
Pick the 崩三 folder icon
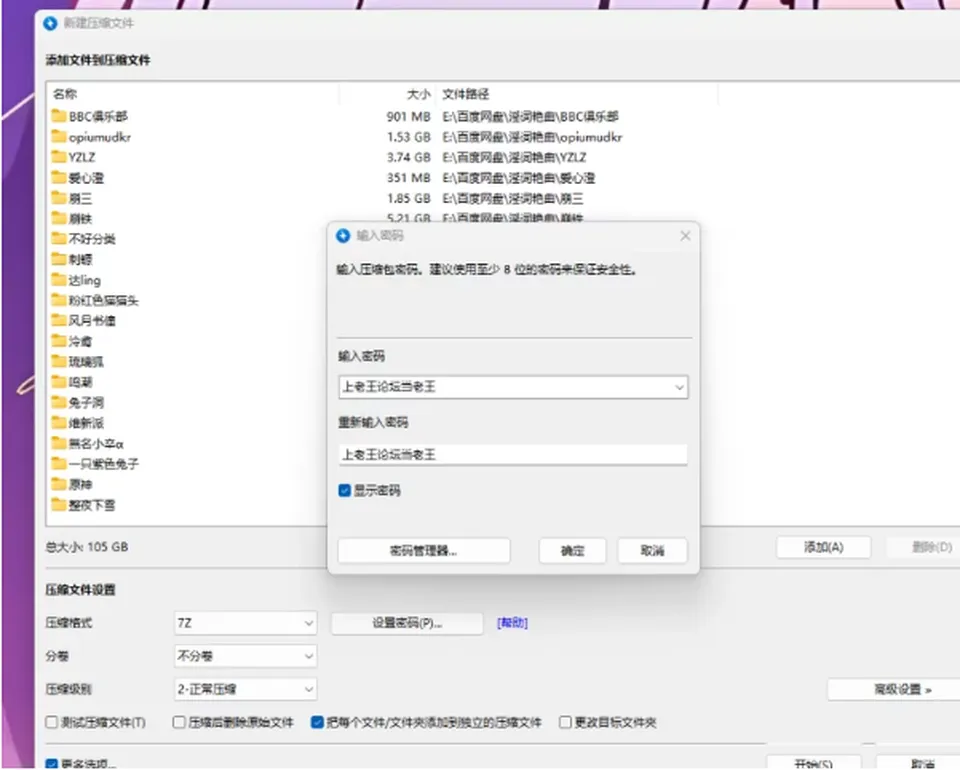59,198
